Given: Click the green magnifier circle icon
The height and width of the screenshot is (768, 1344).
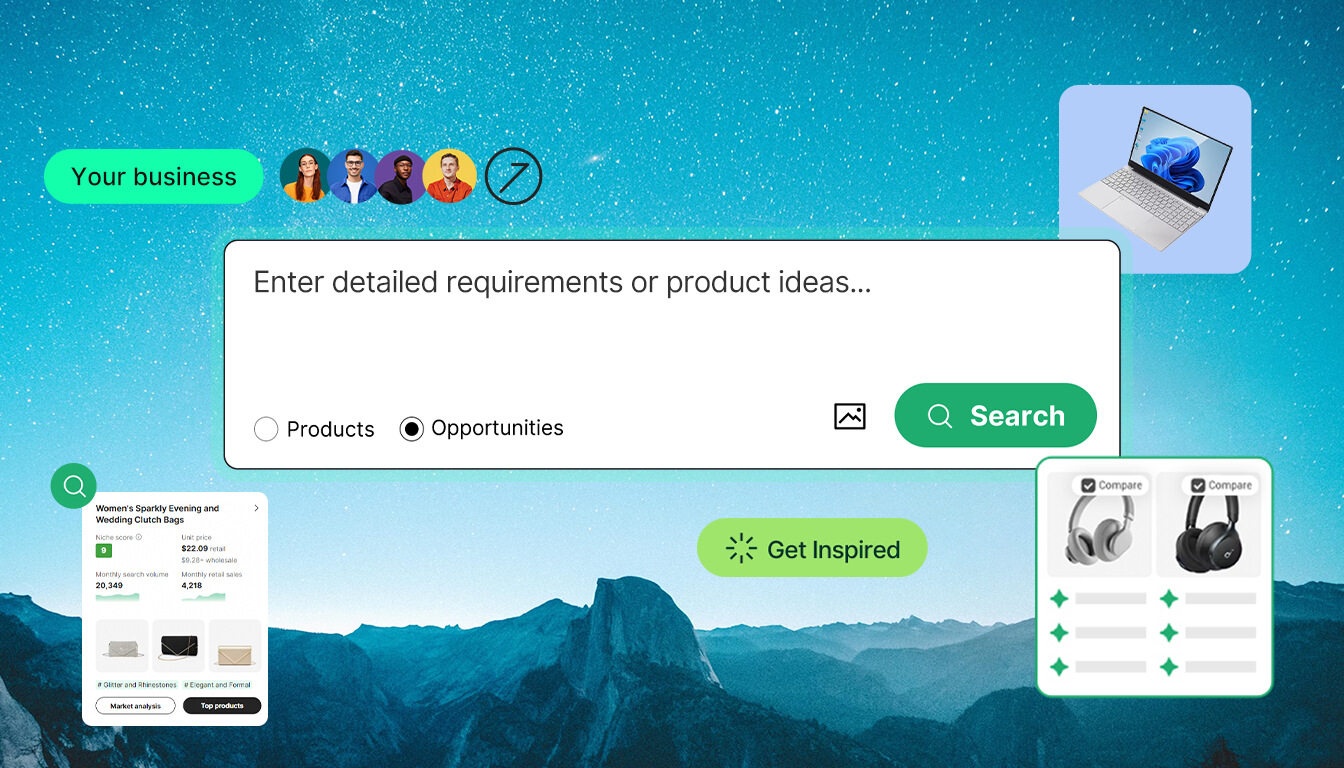Looking at the screenshot, I should tap(74, 486).
